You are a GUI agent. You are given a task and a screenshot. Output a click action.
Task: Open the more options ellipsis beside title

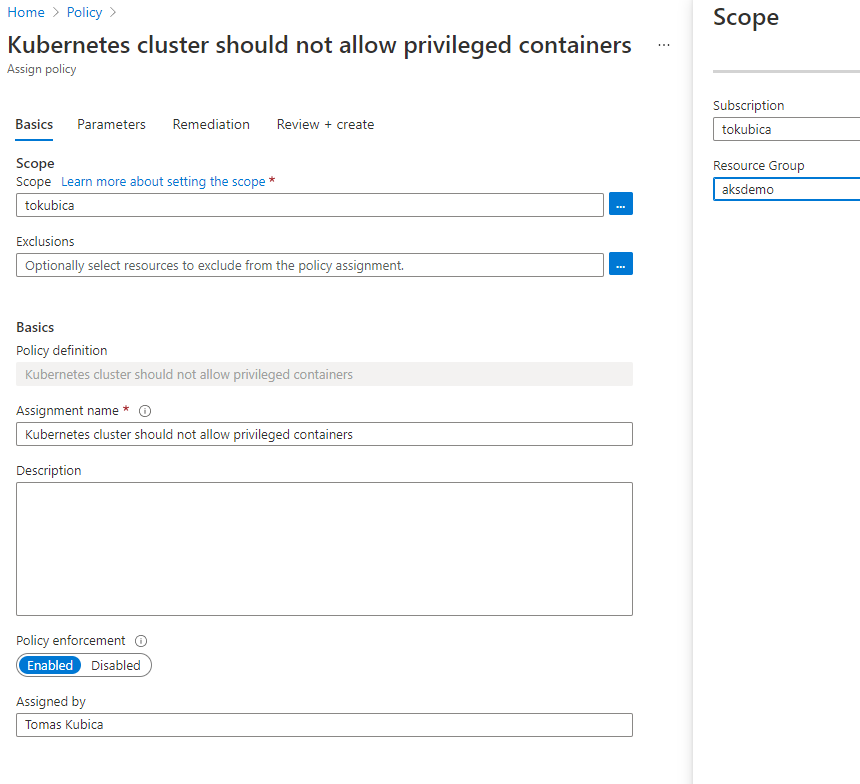tap(664, 46)
